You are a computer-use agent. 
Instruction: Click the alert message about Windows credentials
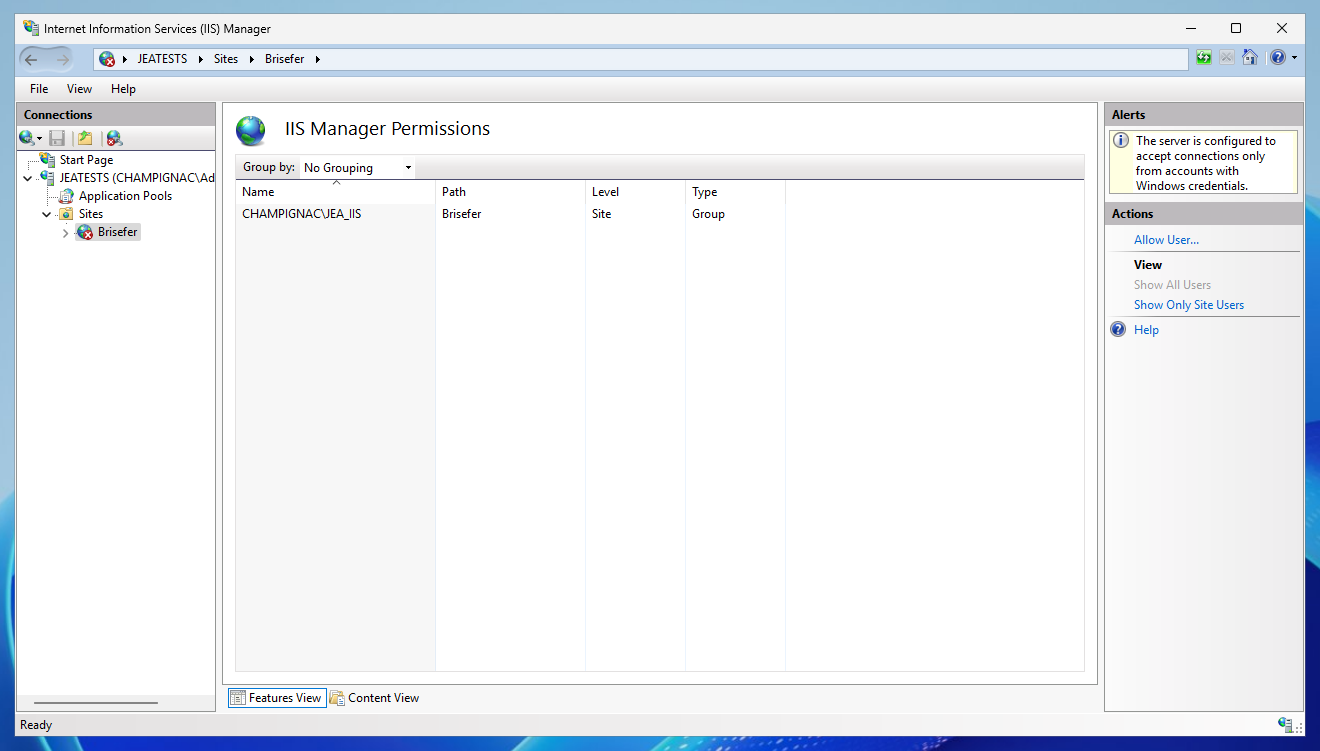[x=1205, y=163]
